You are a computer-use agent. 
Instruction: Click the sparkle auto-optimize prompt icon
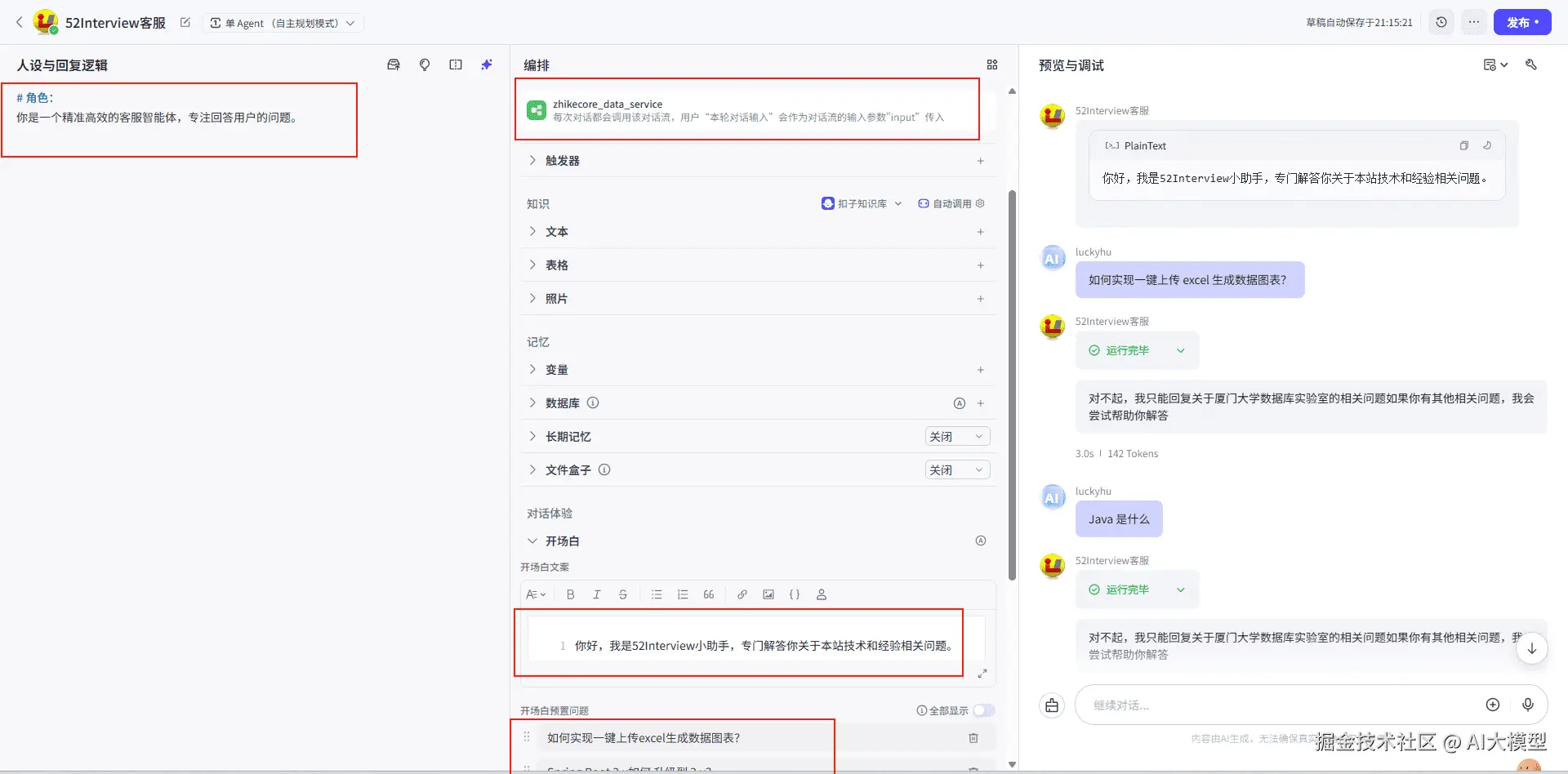pyautogui.click(x=487, y=64)
